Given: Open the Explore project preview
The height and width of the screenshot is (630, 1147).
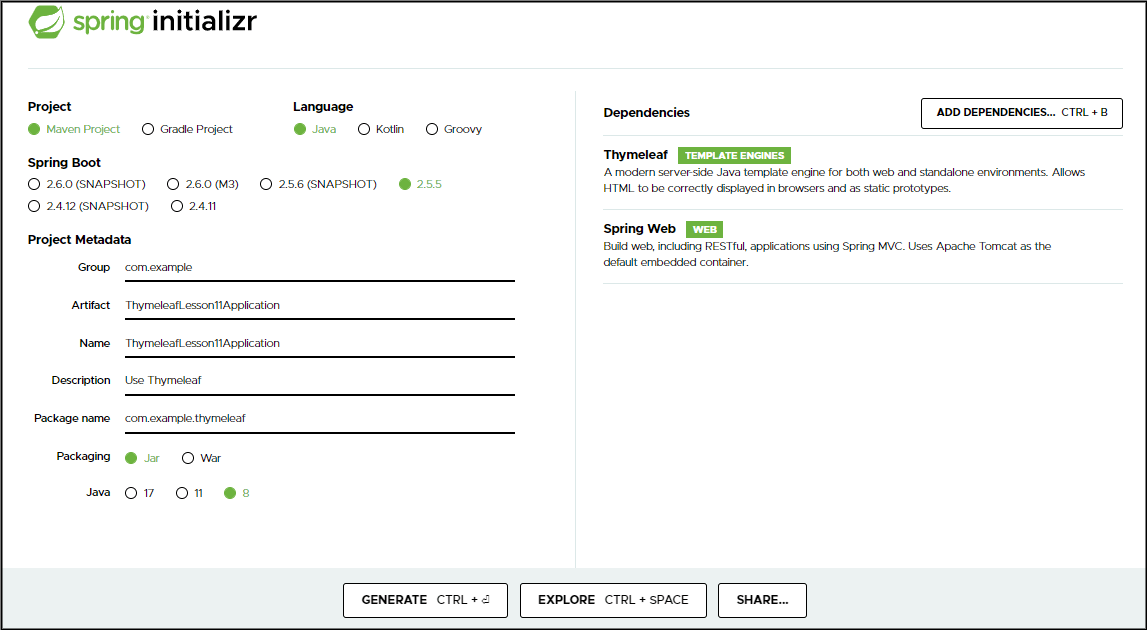Looking at the screenshot, I should point(612,600).
